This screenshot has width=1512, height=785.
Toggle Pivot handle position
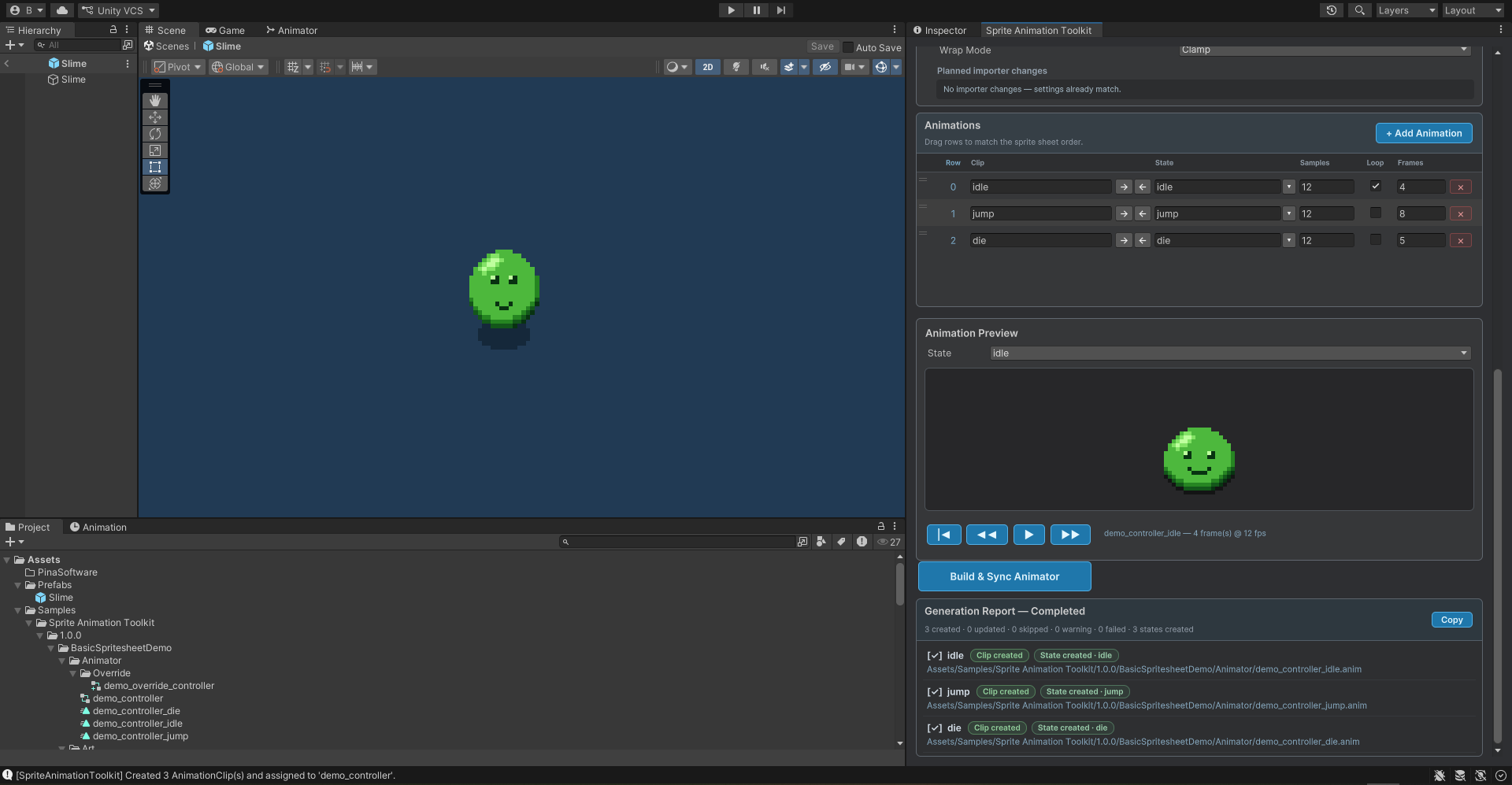(x=178, y=67)
